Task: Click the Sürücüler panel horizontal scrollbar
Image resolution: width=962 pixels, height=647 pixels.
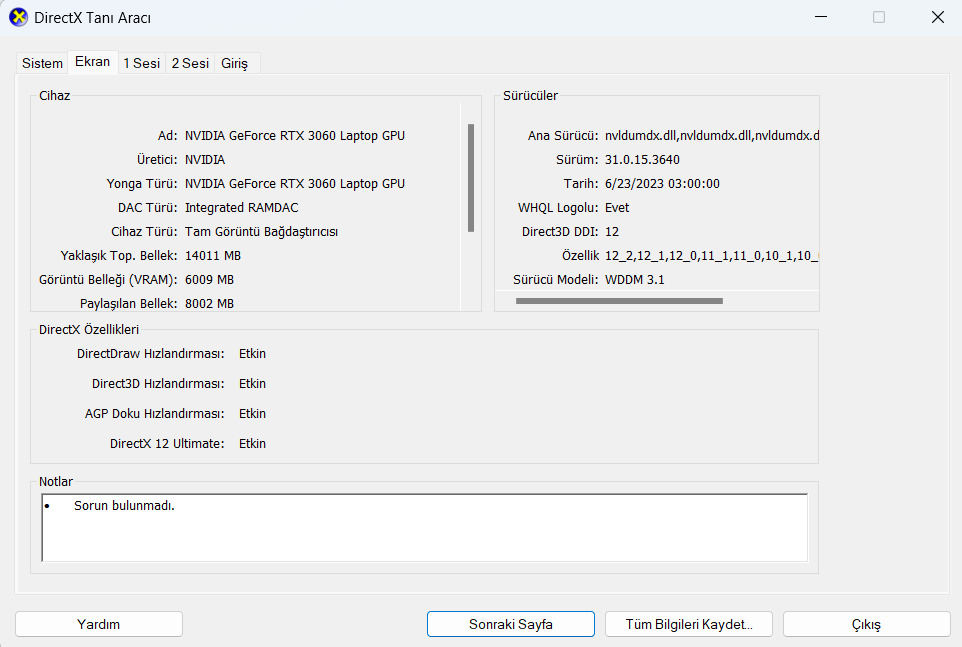Action: pos(619,301)
